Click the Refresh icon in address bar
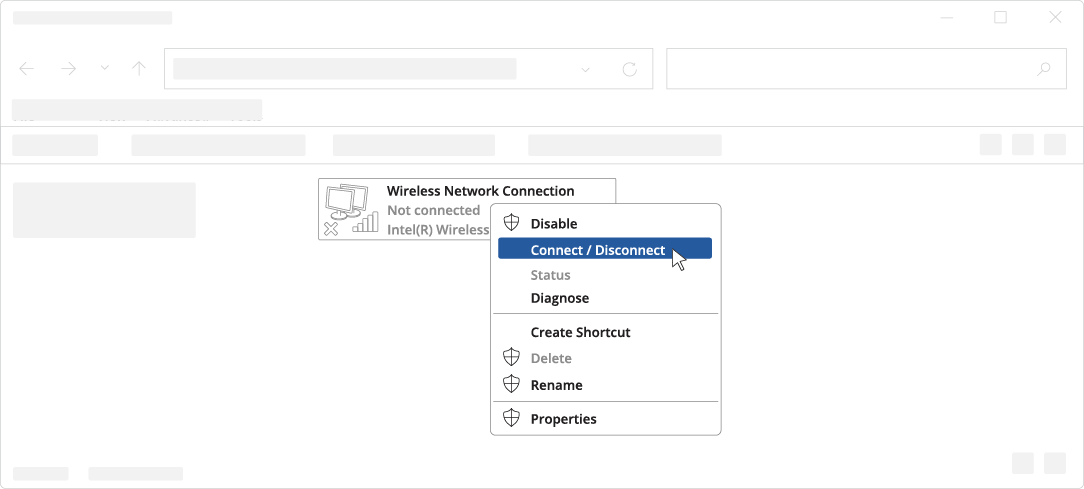Viewport: 1084px width, 489px height. pos(629,69)
